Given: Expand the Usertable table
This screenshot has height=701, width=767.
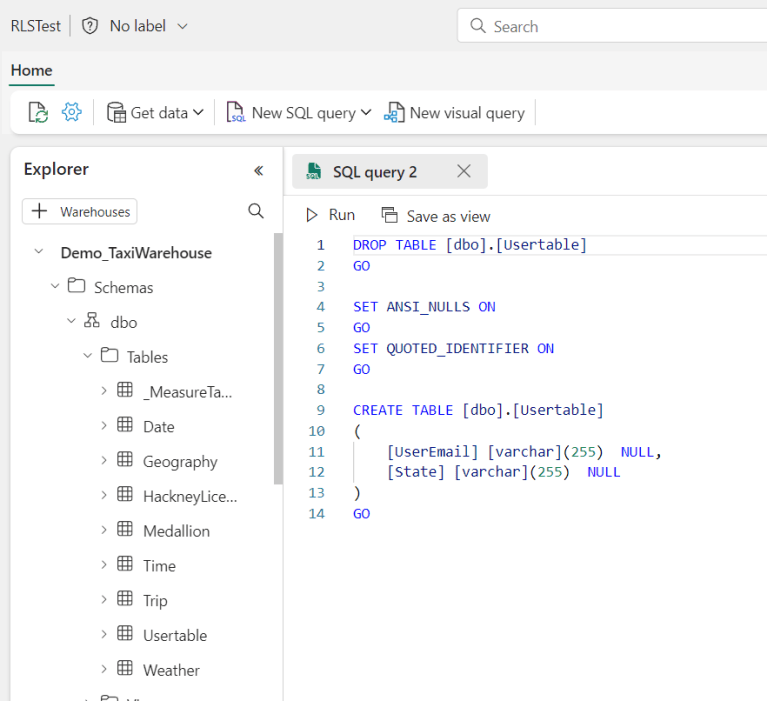Looking at the screenshot, I should 104,634.
